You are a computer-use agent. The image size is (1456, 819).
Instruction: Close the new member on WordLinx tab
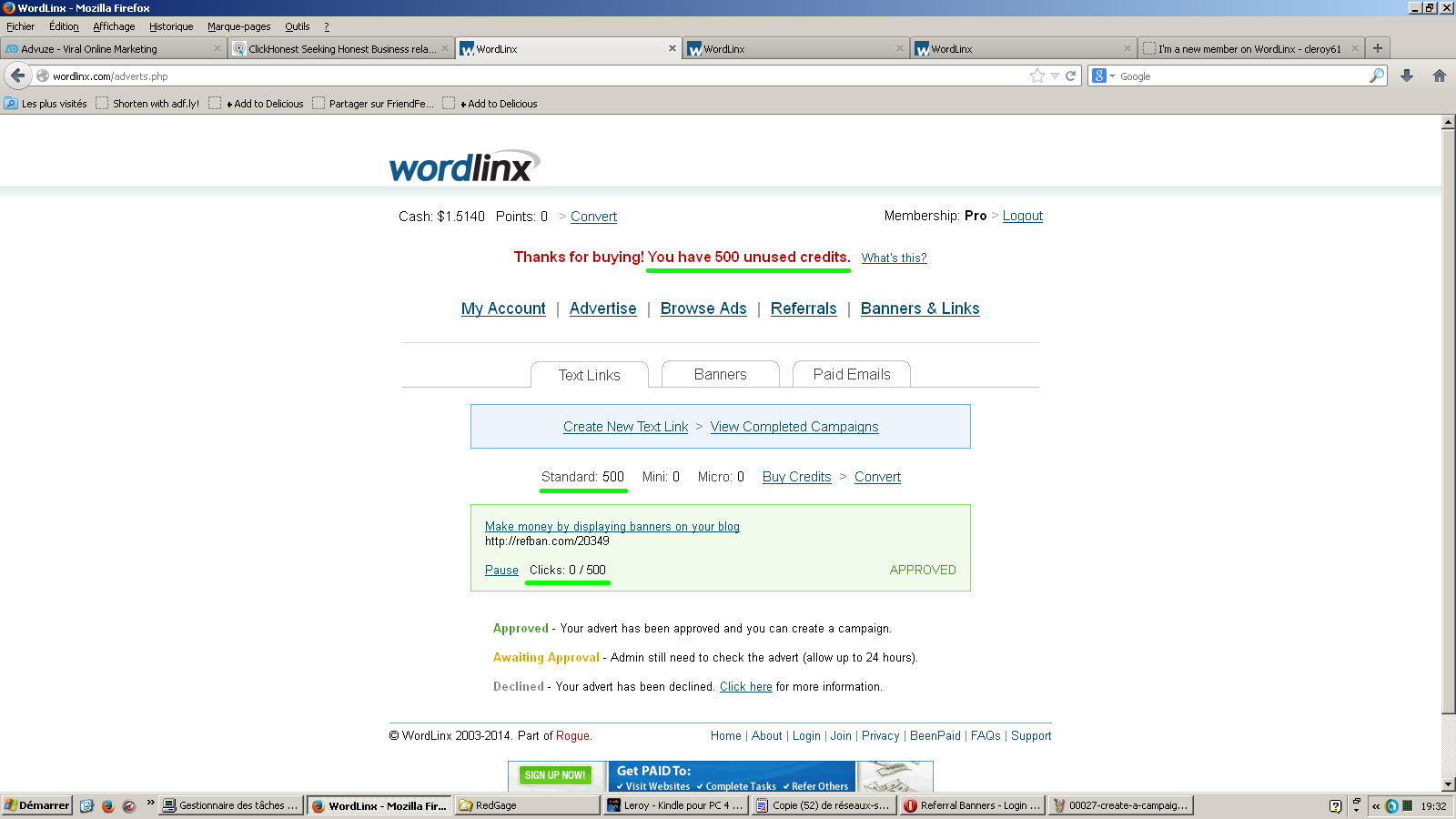coord(1355,48)
